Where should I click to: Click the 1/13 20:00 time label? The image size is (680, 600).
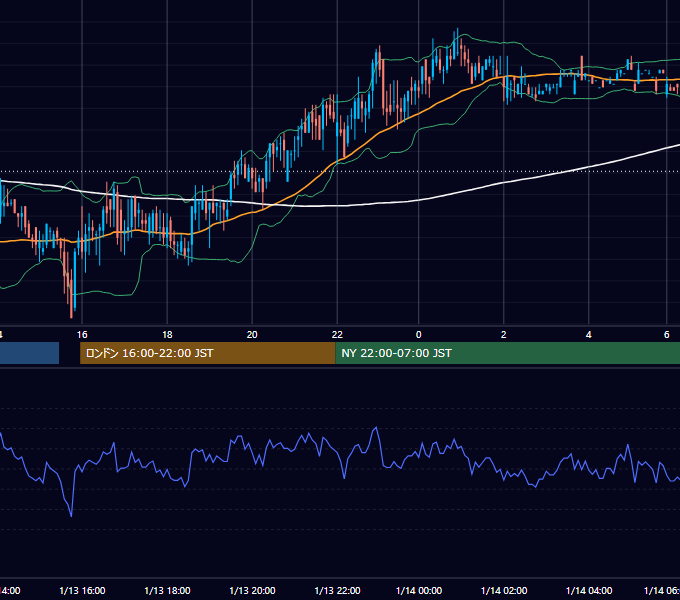[x=252, y=590]
